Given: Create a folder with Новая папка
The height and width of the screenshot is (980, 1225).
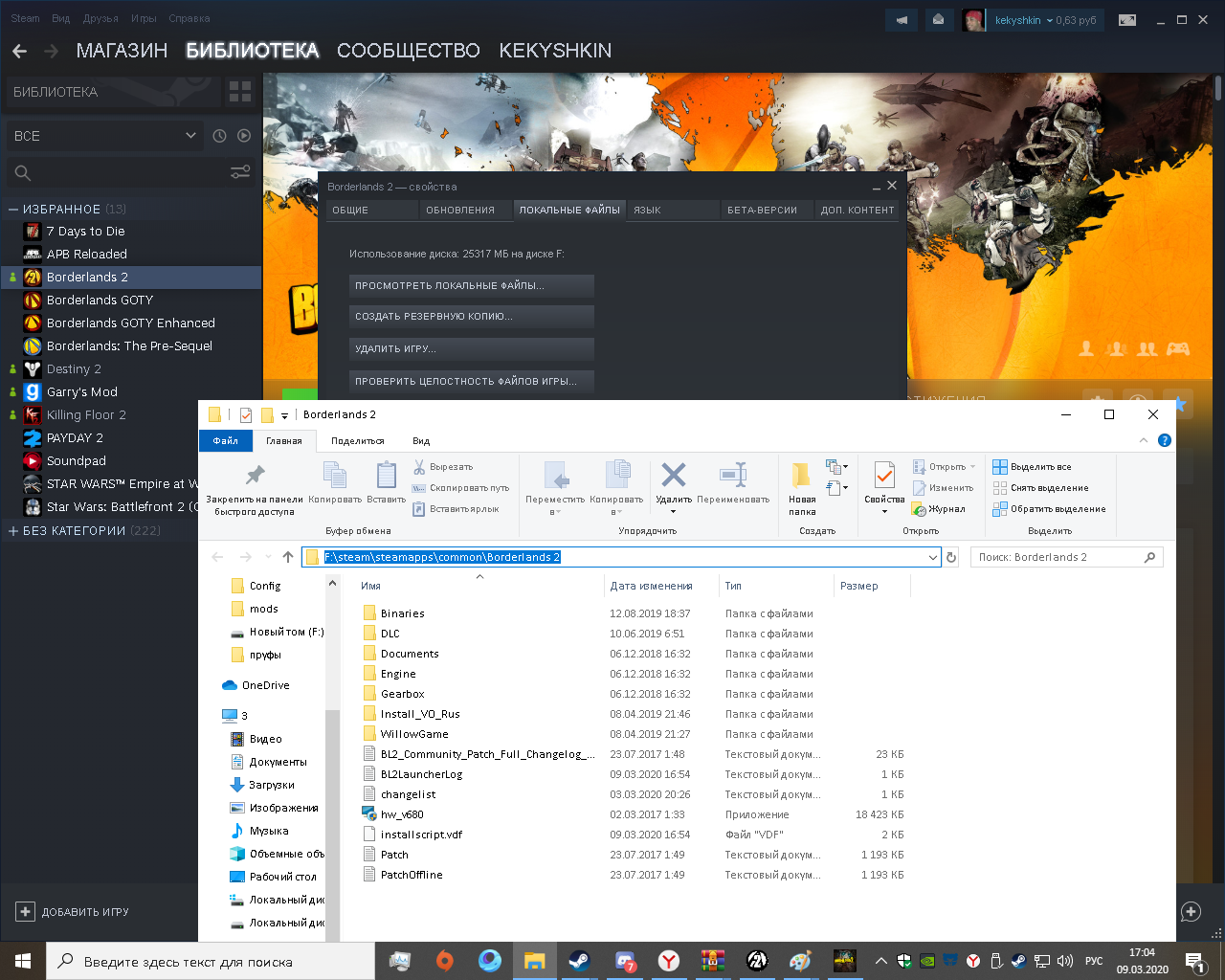Looking at the screenshot, I should point(802,489).
